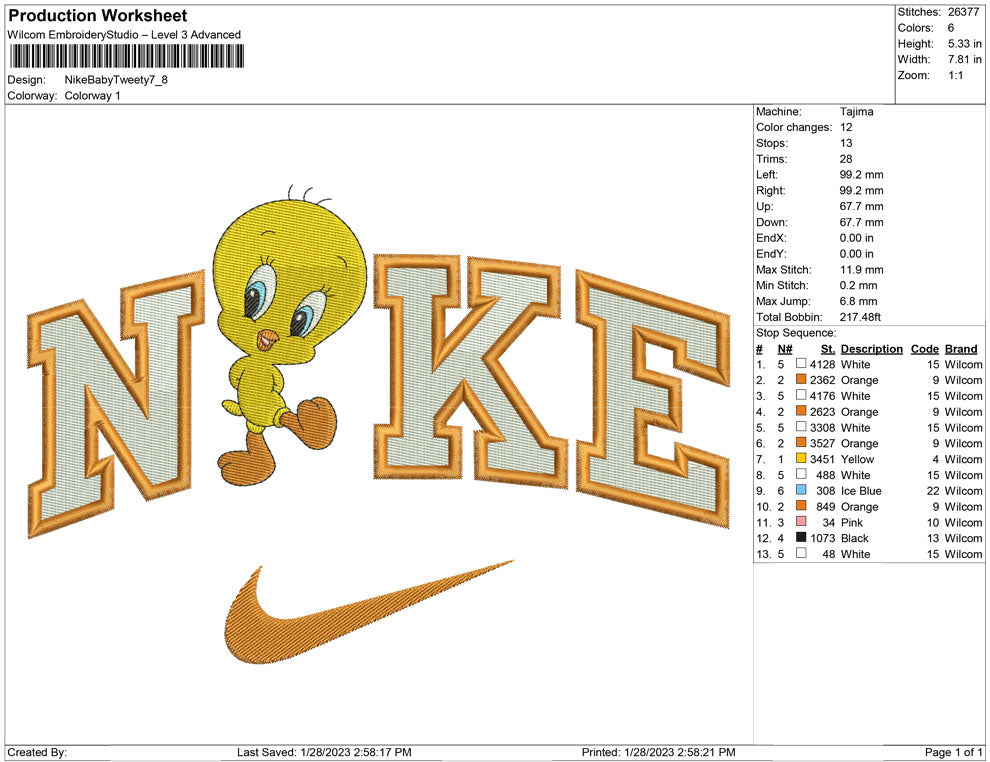Click the 'Production Worksheet' title
The image size is (990, 762).
tap(98, 16)
